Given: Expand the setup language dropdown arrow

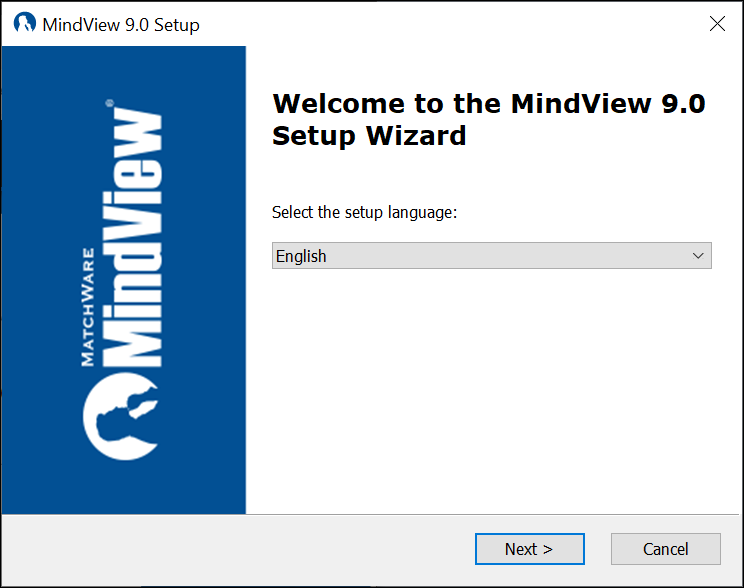Looking at the screenshot, I should point(698,256).
